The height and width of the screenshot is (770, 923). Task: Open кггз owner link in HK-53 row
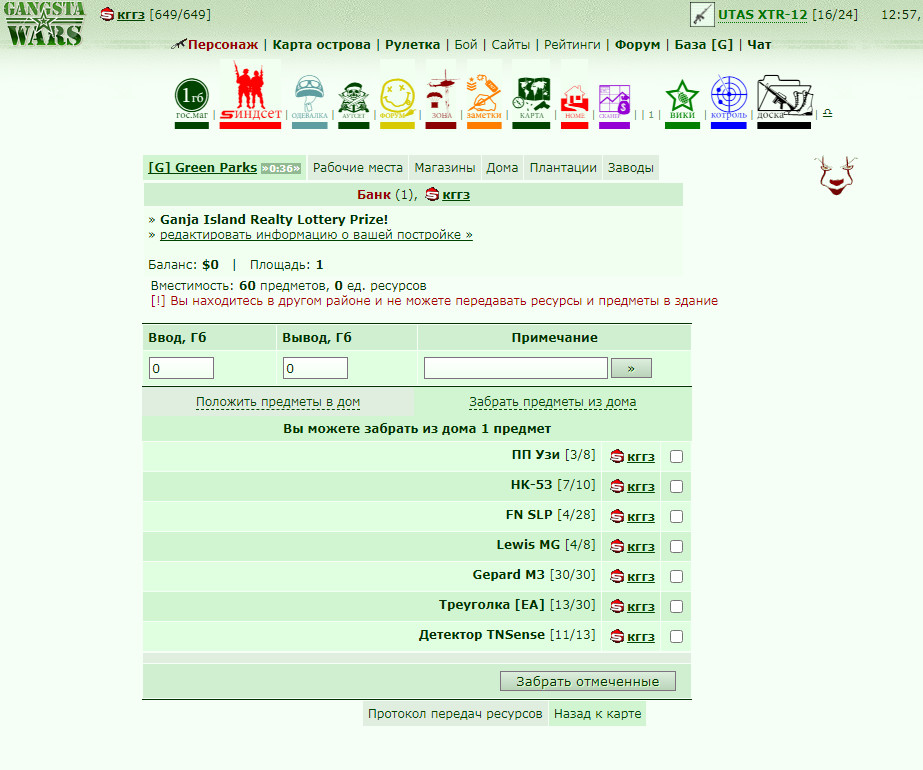click(x=641, y=487)
